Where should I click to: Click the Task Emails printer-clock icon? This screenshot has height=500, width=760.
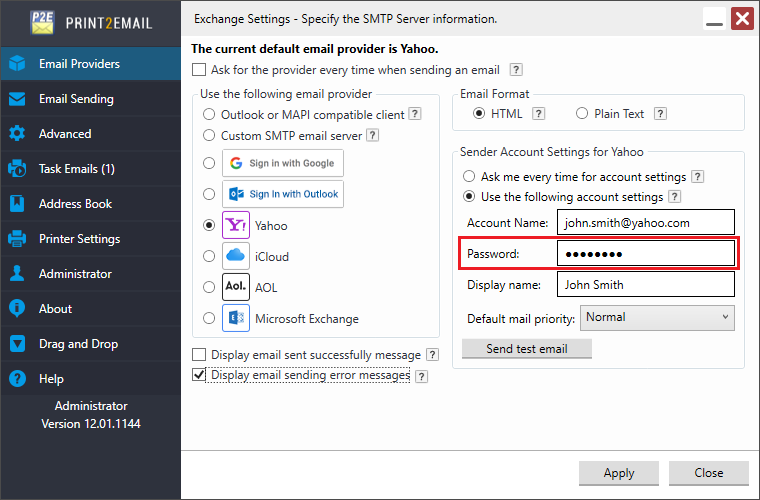click(17, 169)
